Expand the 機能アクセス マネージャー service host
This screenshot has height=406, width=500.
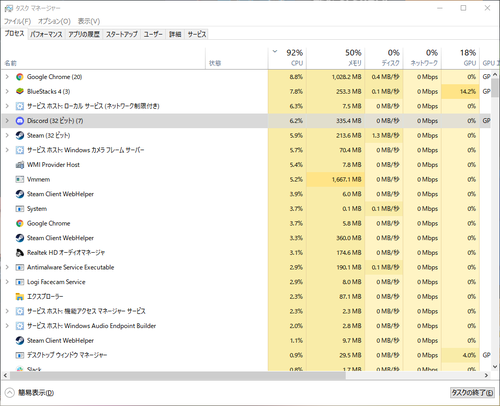click(7, 311)
